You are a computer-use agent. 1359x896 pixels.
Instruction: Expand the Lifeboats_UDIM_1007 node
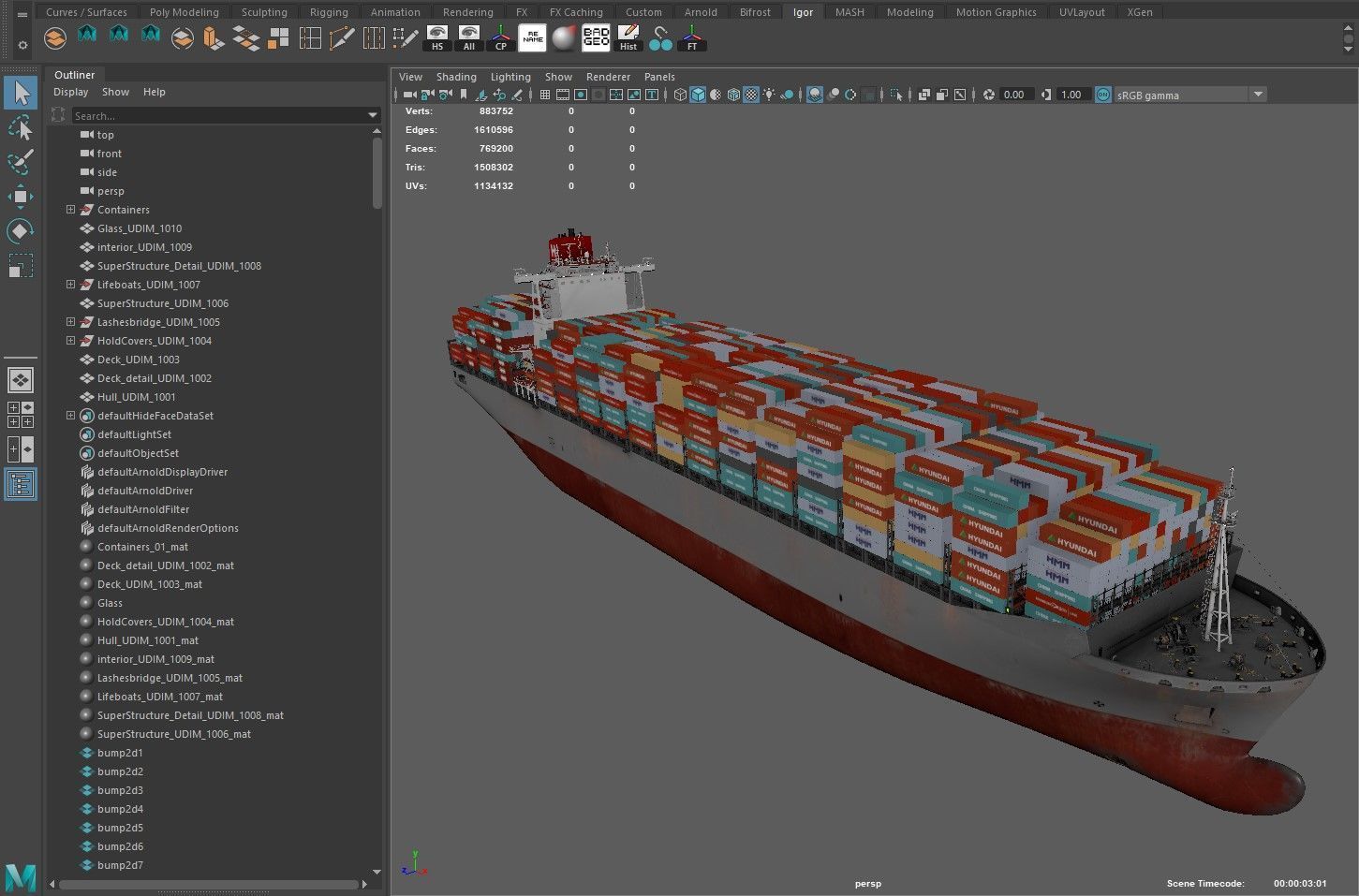click(70, 285)
